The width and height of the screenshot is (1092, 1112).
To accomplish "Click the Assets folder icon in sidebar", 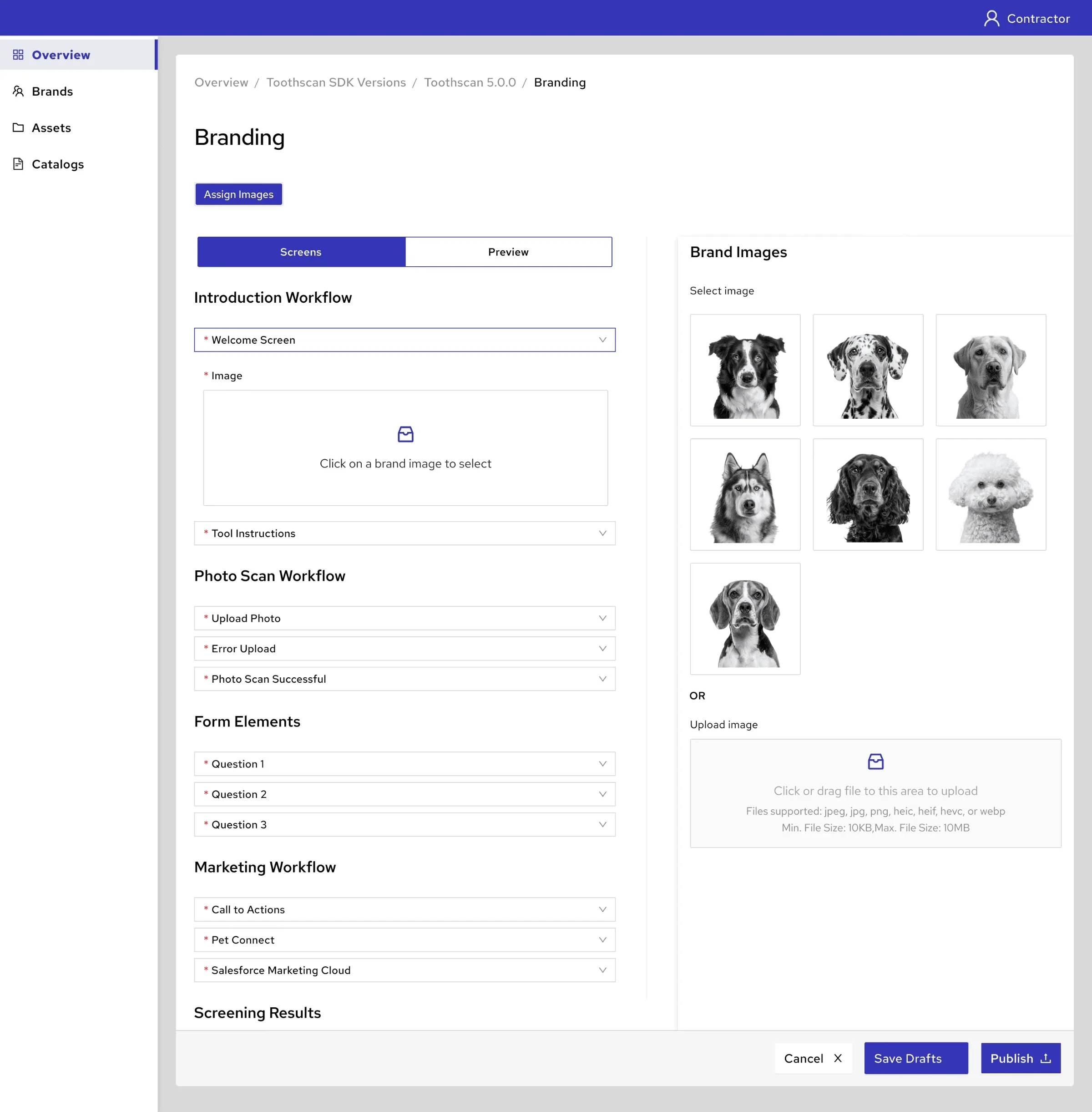I will tap(18, 127).
